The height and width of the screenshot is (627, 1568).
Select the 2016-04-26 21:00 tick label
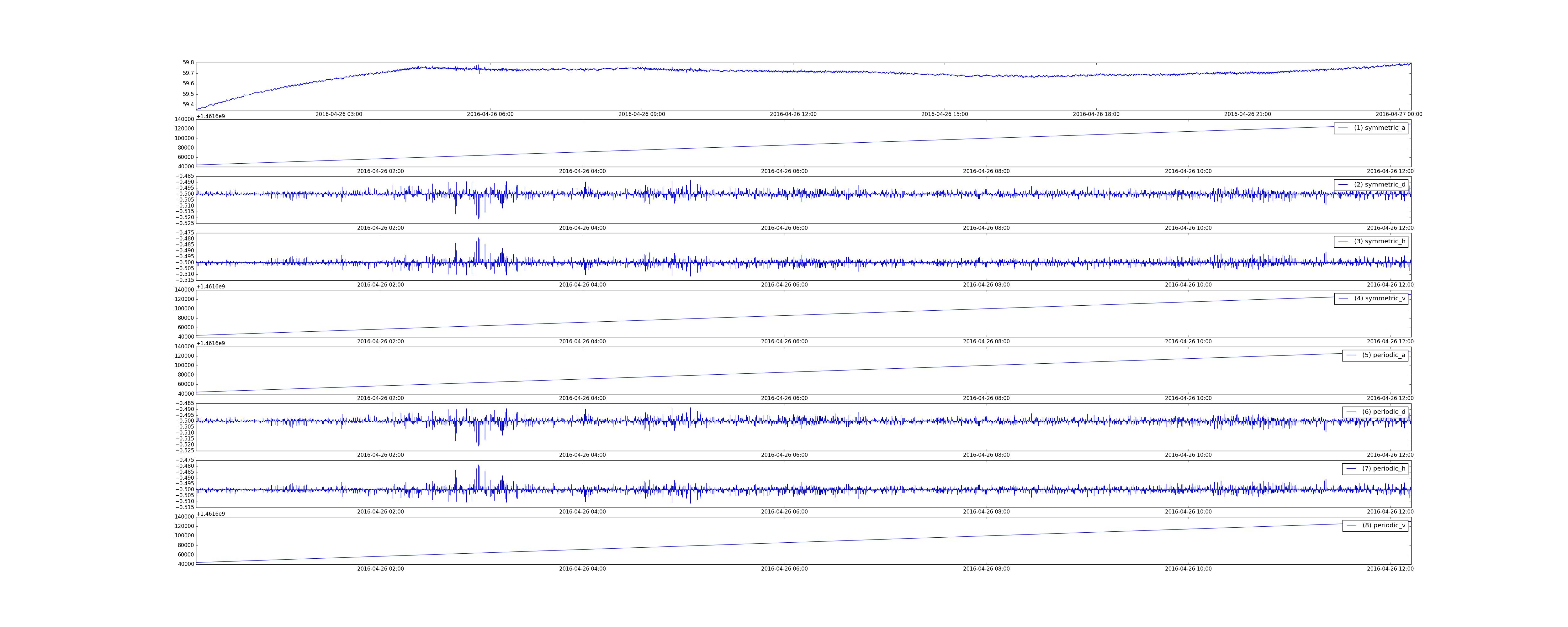point(1247,114)
